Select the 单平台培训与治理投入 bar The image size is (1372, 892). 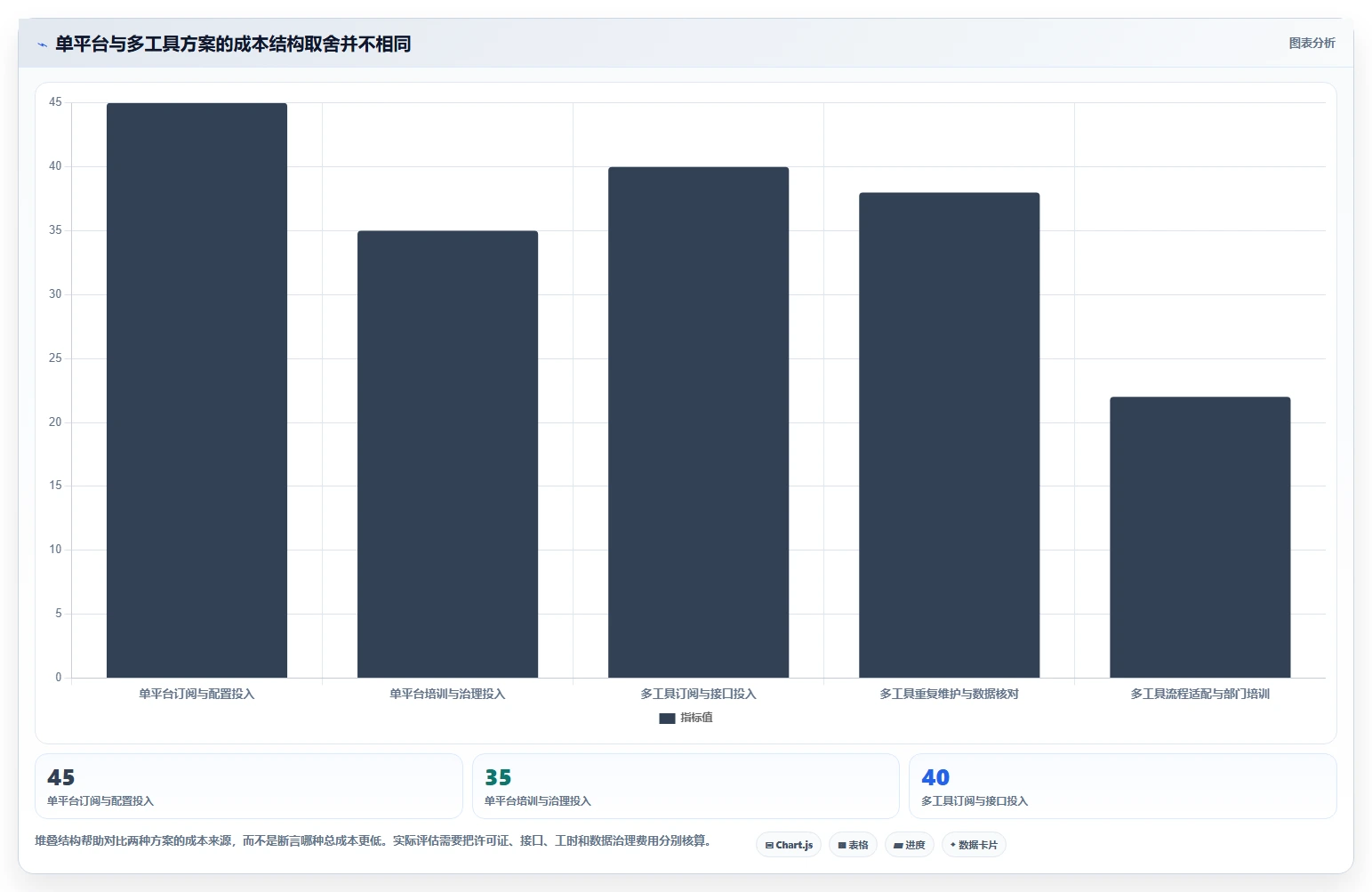click(x=447, y=454)
